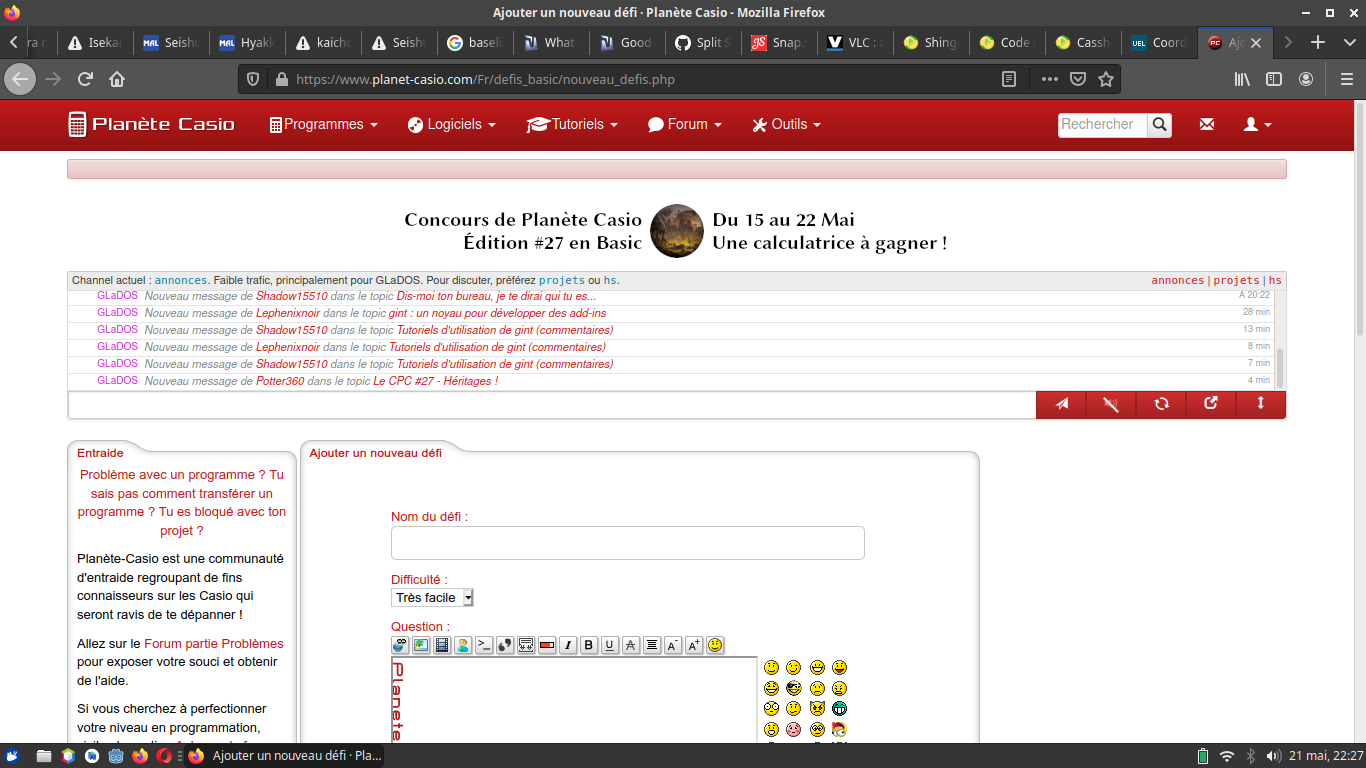Open private messages via the envelope icon
The height and width of the screenshot is (768, 1366).
[x=1207, y=124]
